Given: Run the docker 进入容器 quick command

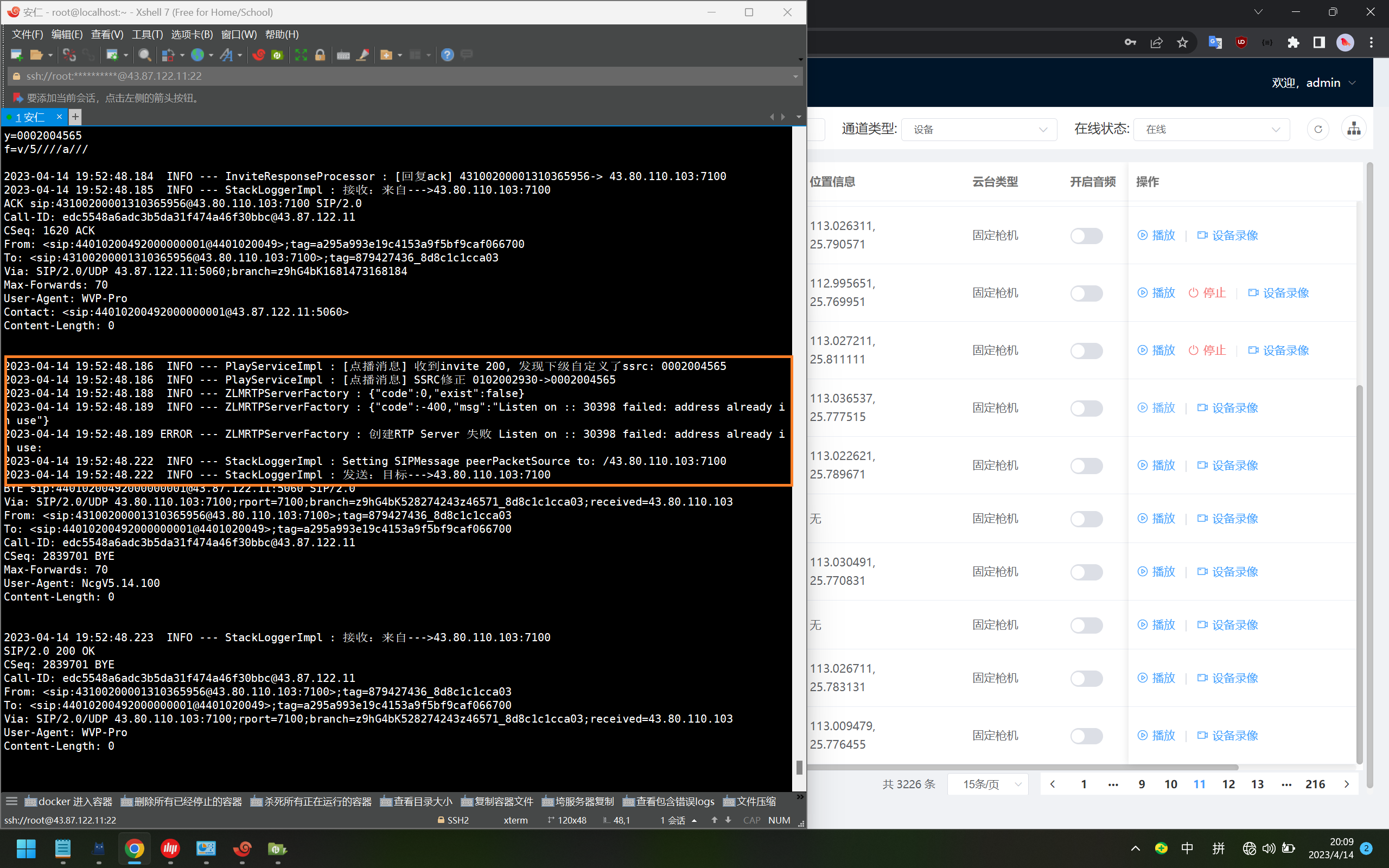Looking at the screenshot, I should (x=68, y=801).
